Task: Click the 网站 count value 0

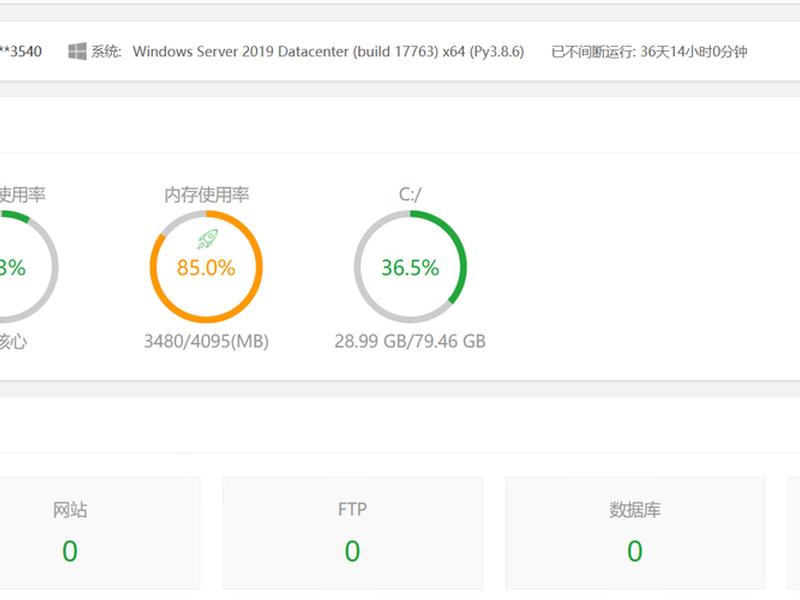Action: pyautogui.click(x=70, y=552)
